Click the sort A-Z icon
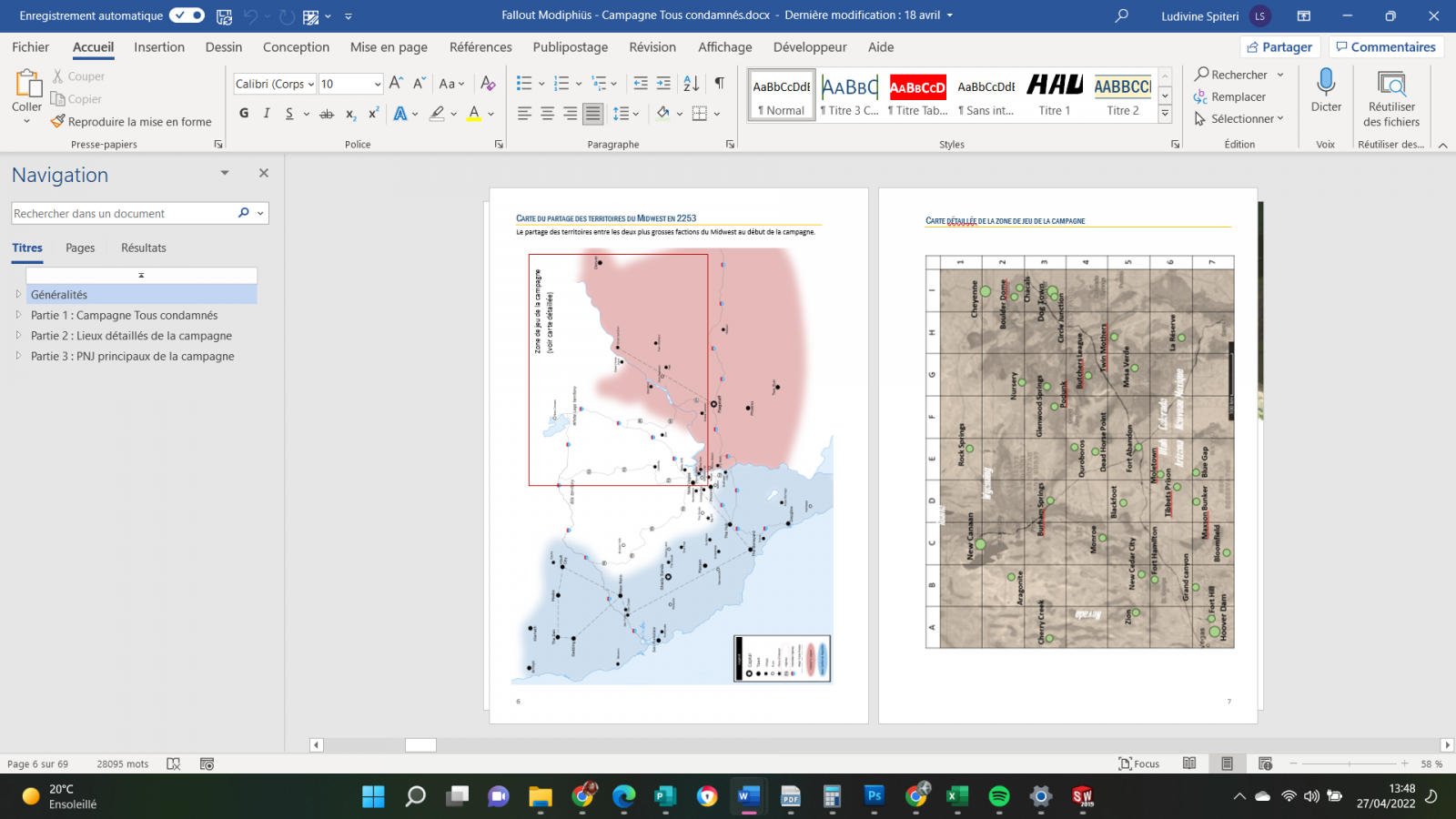 tap(692, 84)
